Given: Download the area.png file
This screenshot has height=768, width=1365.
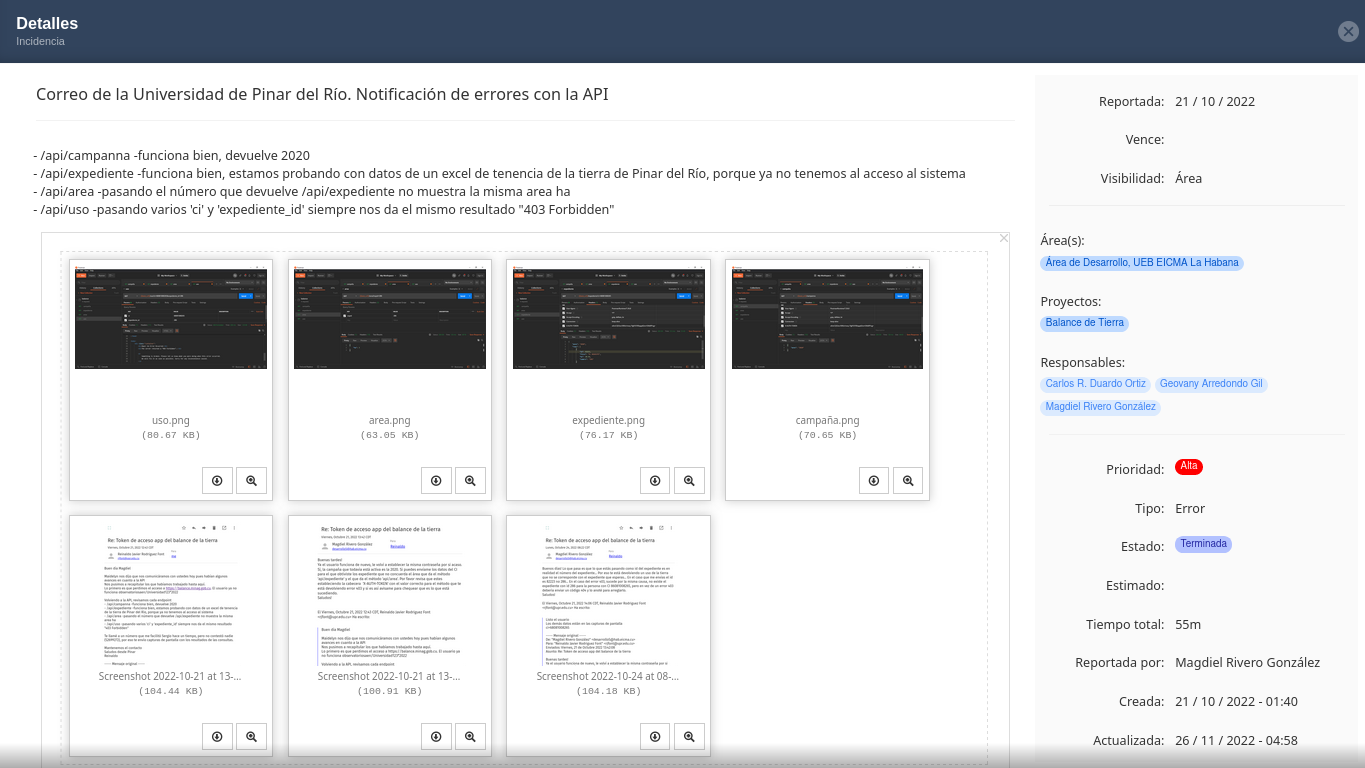Looking at the screenshot, I should point(436,481).
